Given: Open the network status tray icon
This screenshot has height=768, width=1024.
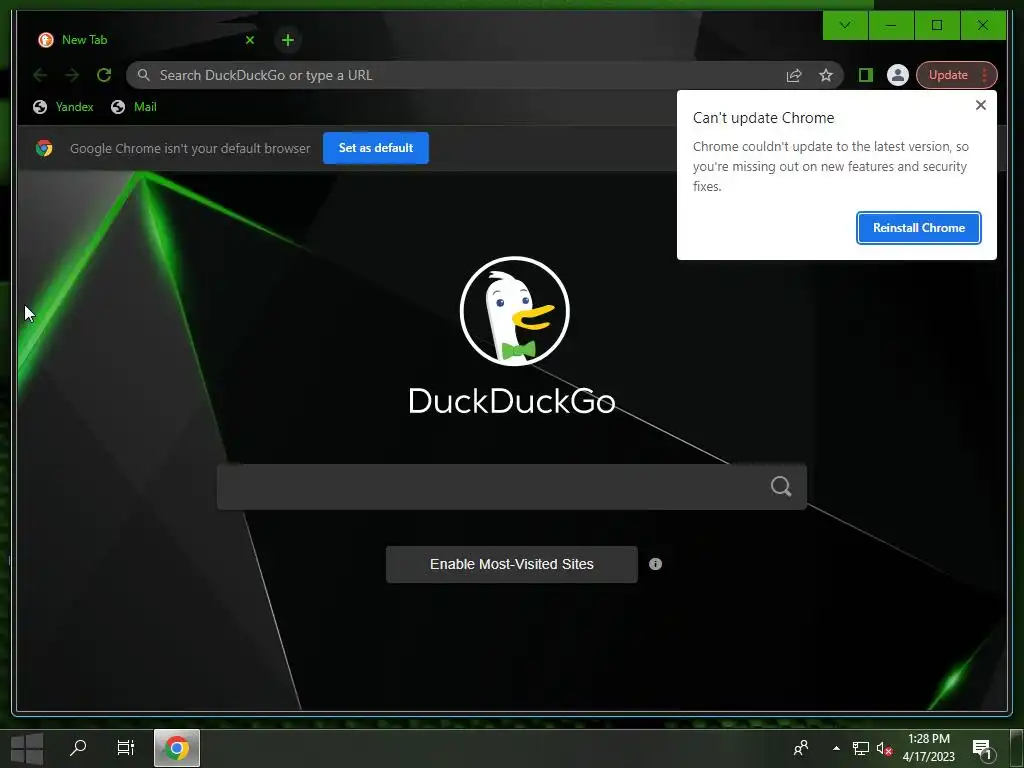Looking at the screenshot, I should coord(861,748).
